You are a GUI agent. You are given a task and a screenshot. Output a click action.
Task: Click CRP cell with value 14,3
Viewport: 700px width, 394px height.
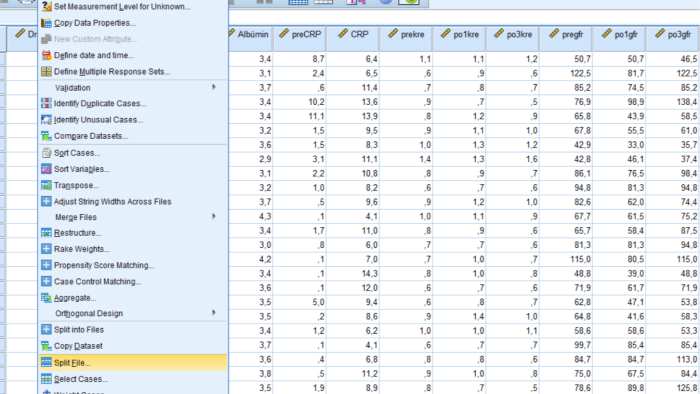tap(353, 274)
